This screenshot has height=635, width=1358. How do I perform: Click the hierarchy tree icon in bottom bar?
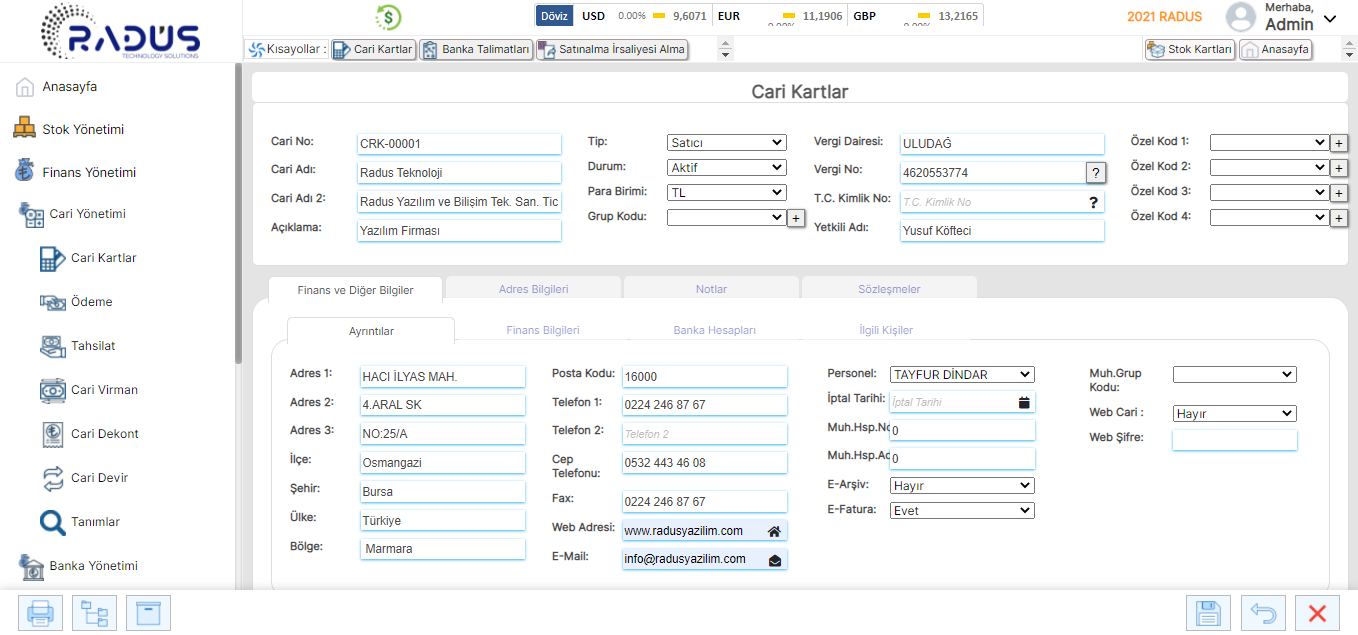(94, 613)
